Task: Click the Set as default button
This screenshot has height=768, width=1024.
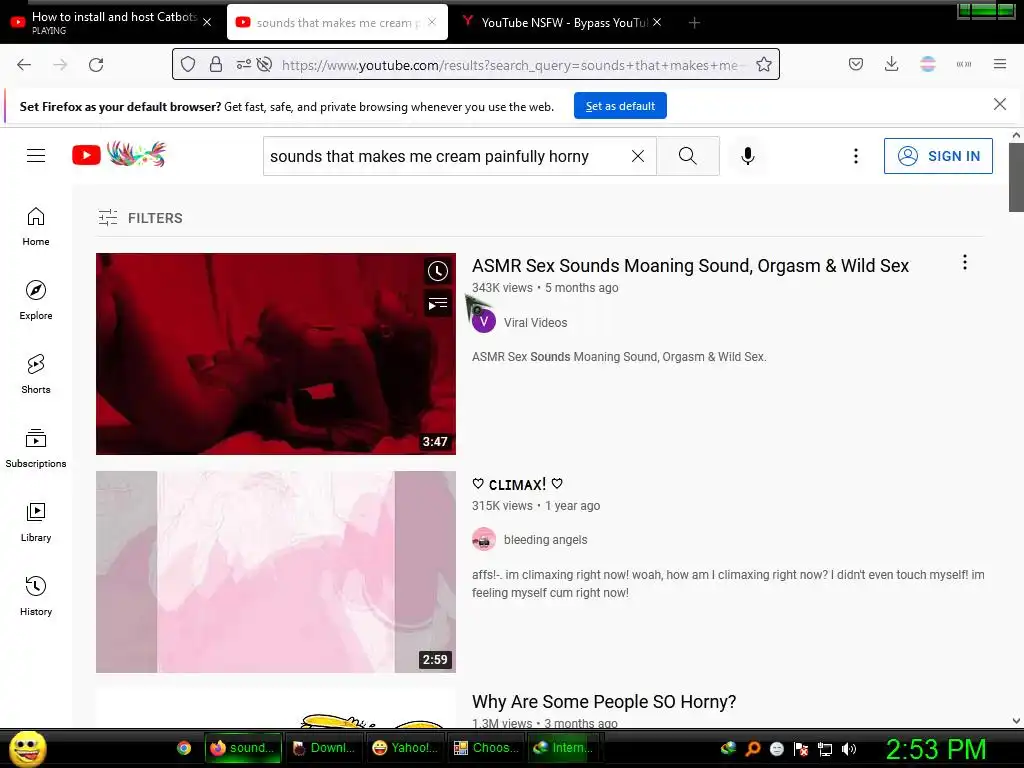Action: [620, 106]
